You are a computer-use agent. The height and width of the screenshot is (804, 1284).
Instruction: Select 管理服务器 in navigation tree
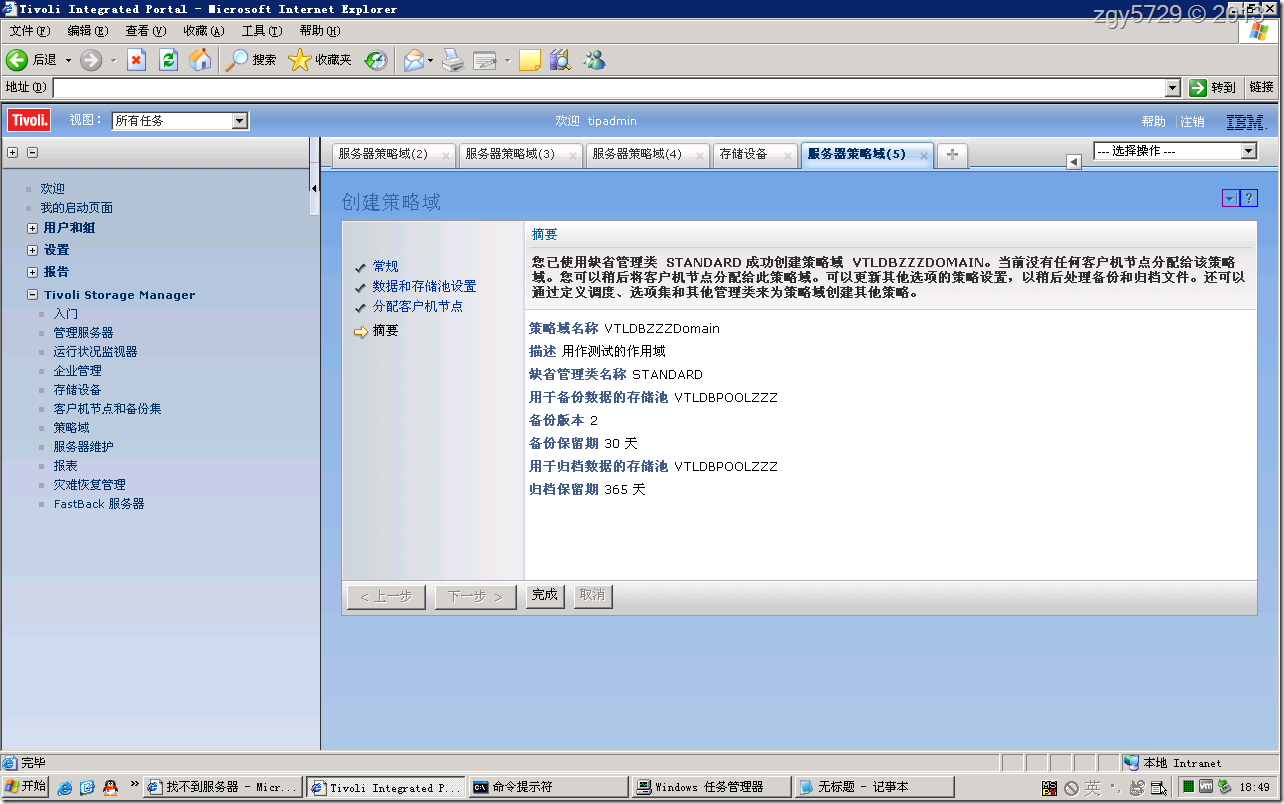point(83,333)
